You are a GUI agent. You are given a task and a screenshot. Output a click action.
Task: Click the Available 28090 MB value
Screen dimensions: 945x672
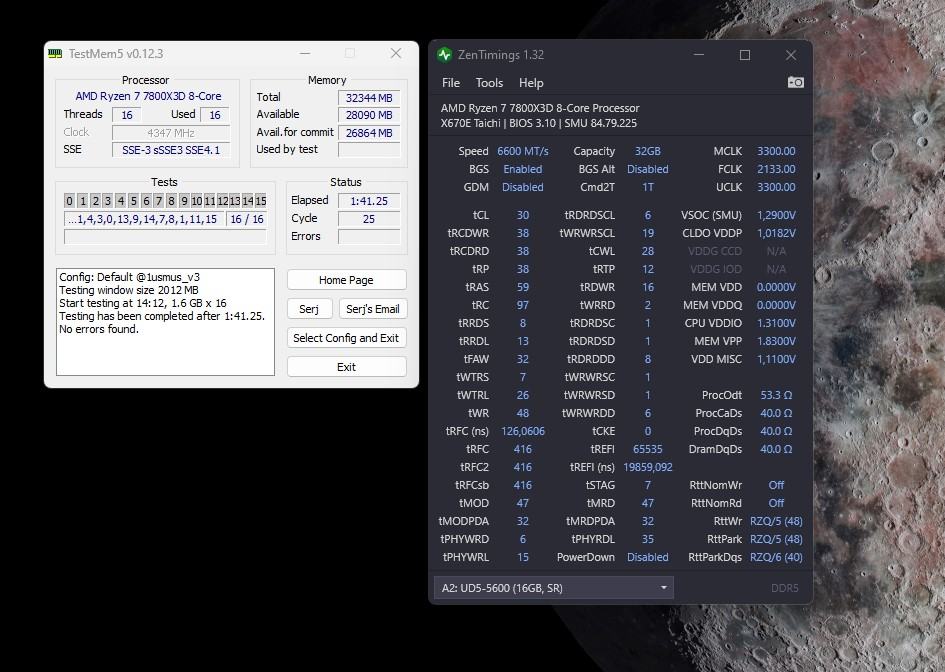[369, 115]
